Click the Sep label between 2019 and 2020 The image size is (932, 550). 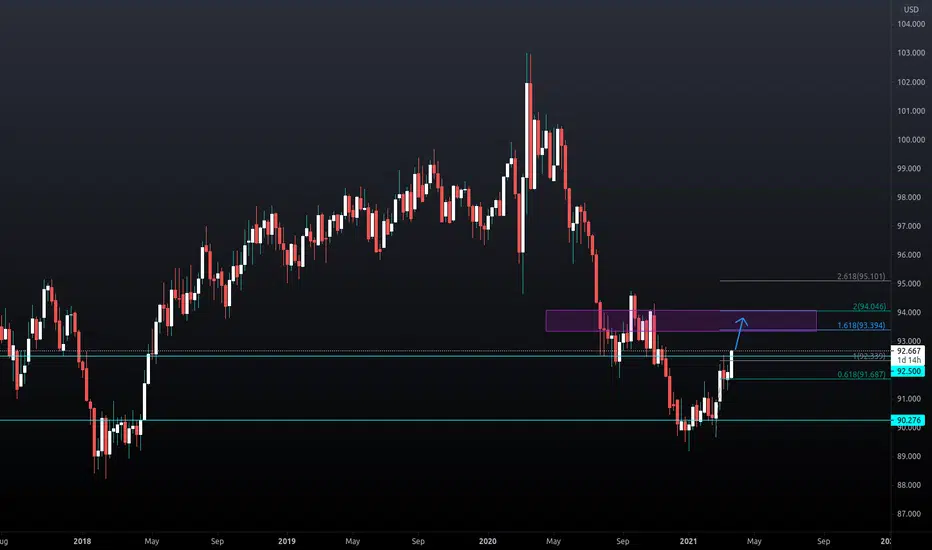pos(418,541)
